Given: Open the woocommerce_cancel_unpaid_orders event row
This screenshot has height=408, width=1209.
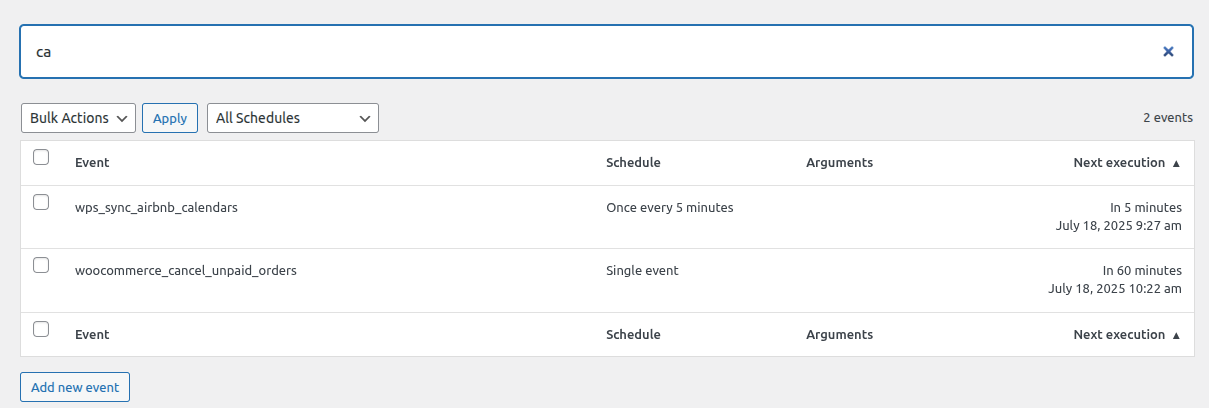Looking at the screenshot, I should click(x=186, y=270).
